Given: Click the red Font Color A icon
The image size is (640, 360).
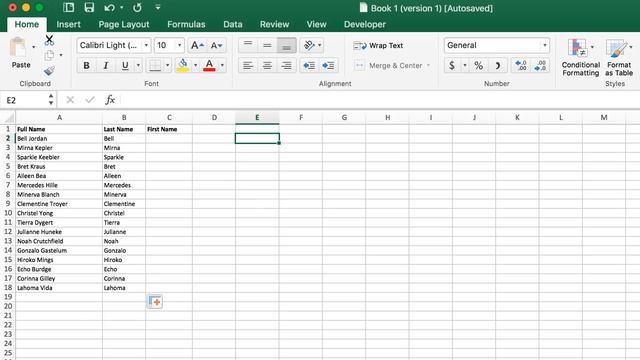Looking at the screenshot, I should [x=209, y=65].
